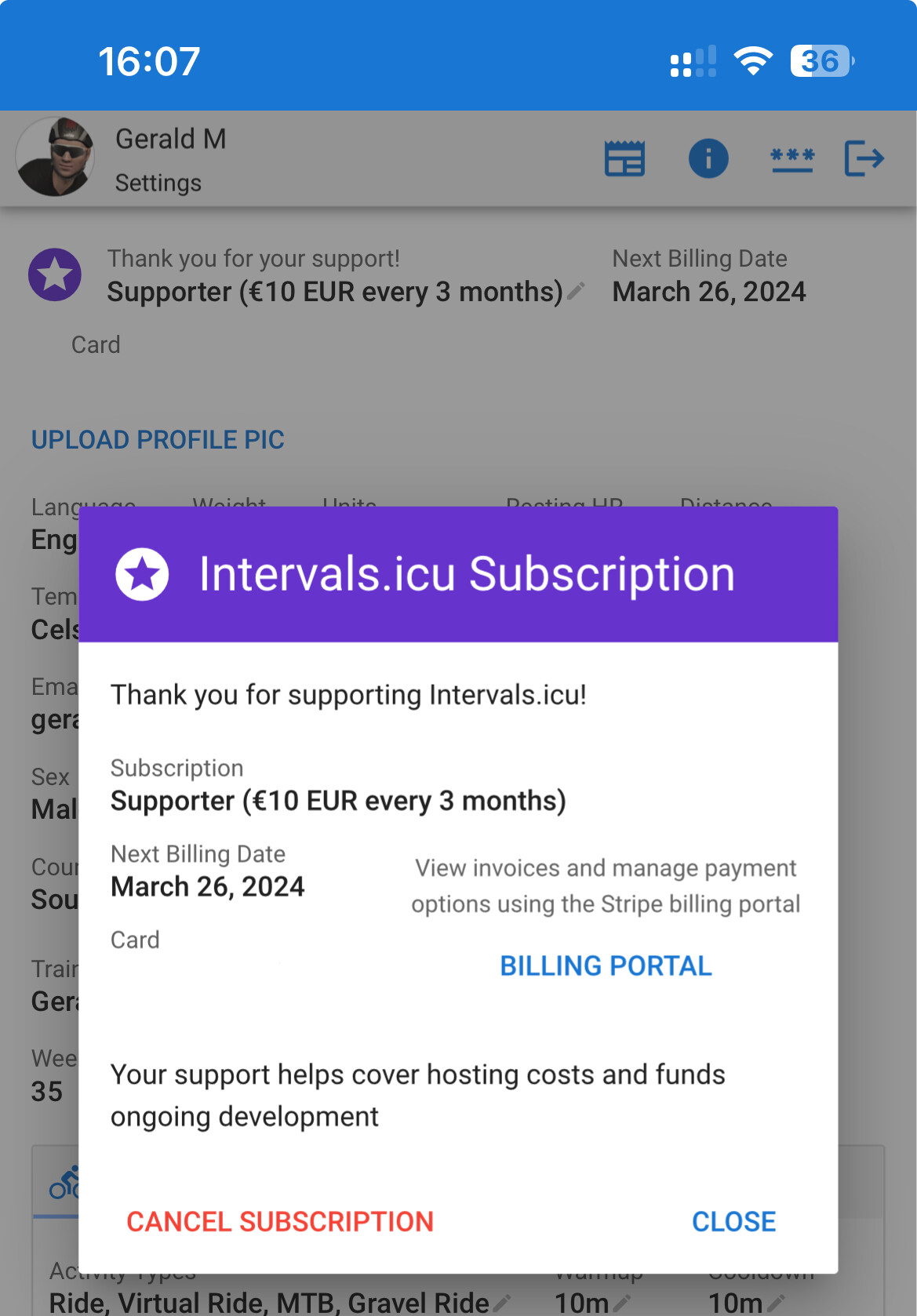Tap Gerald M's profile avatar

pyautogui.click(x=55, y=157)
